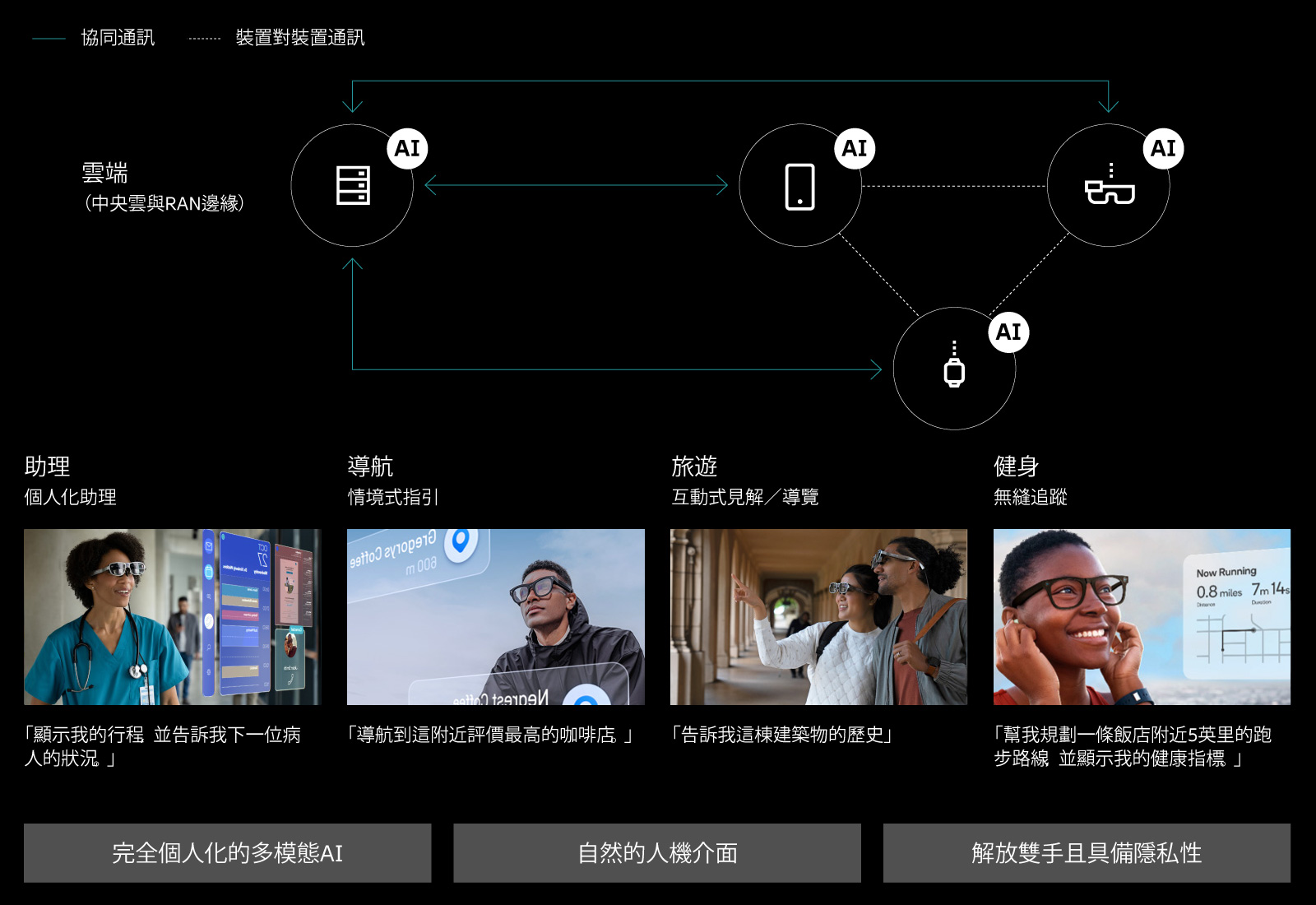The image size is (1316, 905).
Task: Open the fitness running stats thumbnail
Action: 1142,617
